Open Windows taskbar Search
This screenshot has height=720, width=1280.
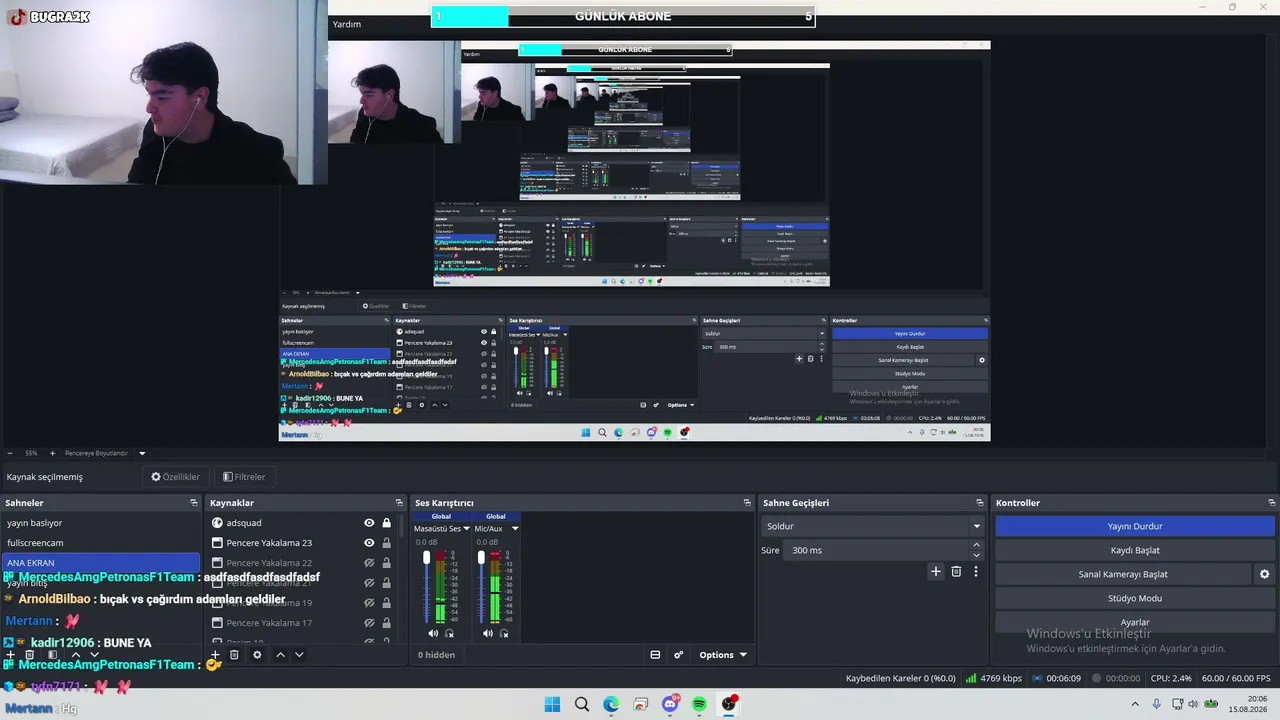581,705
